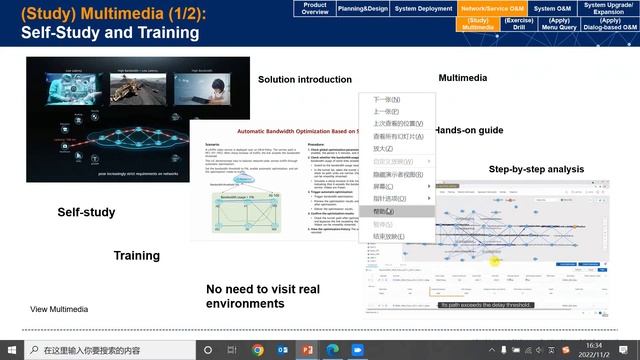Select 上次查看的位置(V) menu entry

click(x=397, y=124)
